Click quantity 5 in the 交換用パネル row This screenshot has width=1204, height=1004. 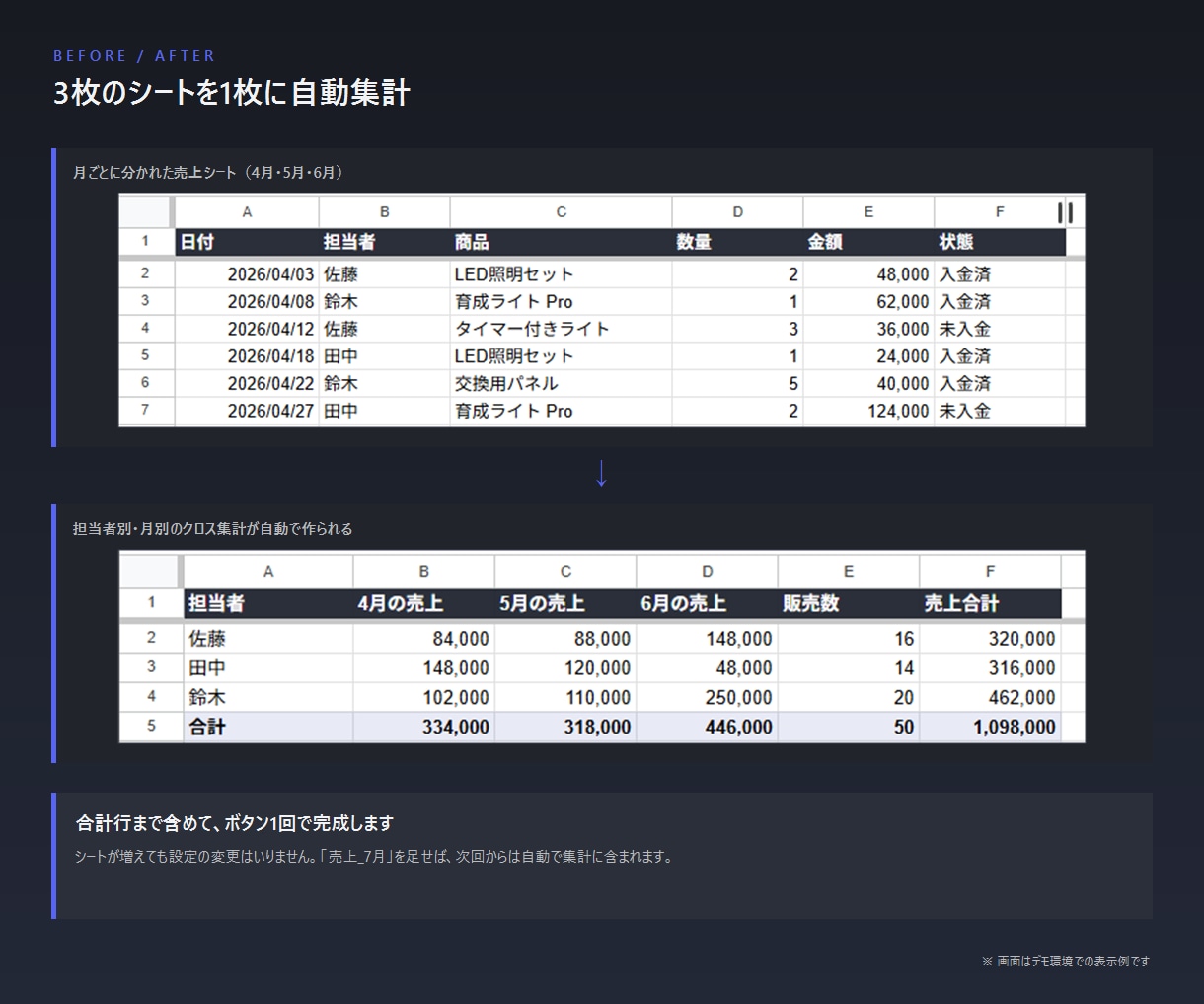pyautogui.click(x=737, y=383)
